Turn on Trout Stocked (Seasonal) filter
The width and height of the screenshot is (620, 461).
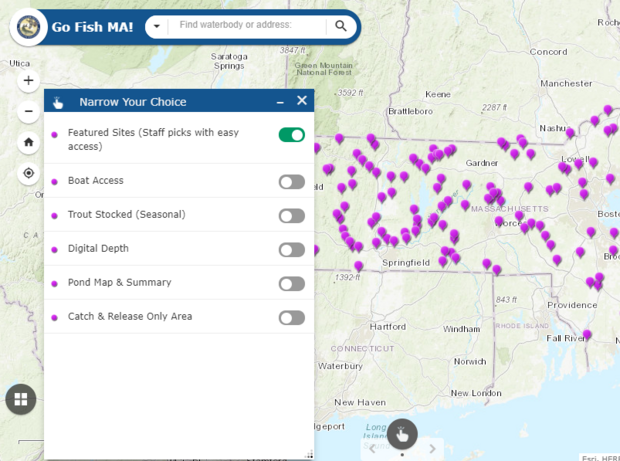pyautogui.click(x=291, y=215)
